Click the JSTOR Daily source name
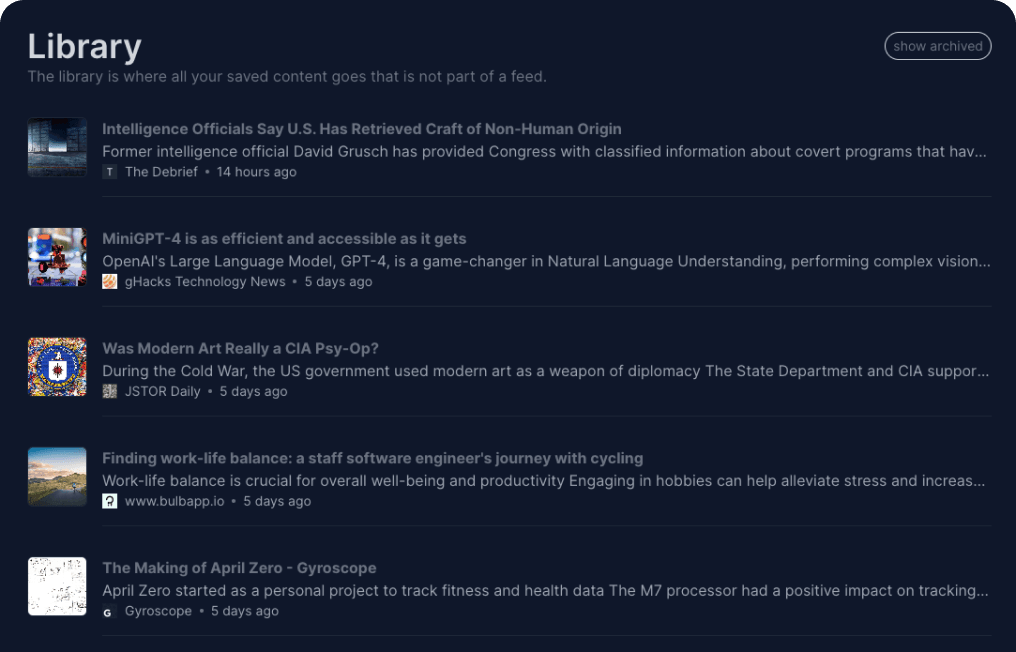Viewport: 1016px width, 652px height. (163, 392)
